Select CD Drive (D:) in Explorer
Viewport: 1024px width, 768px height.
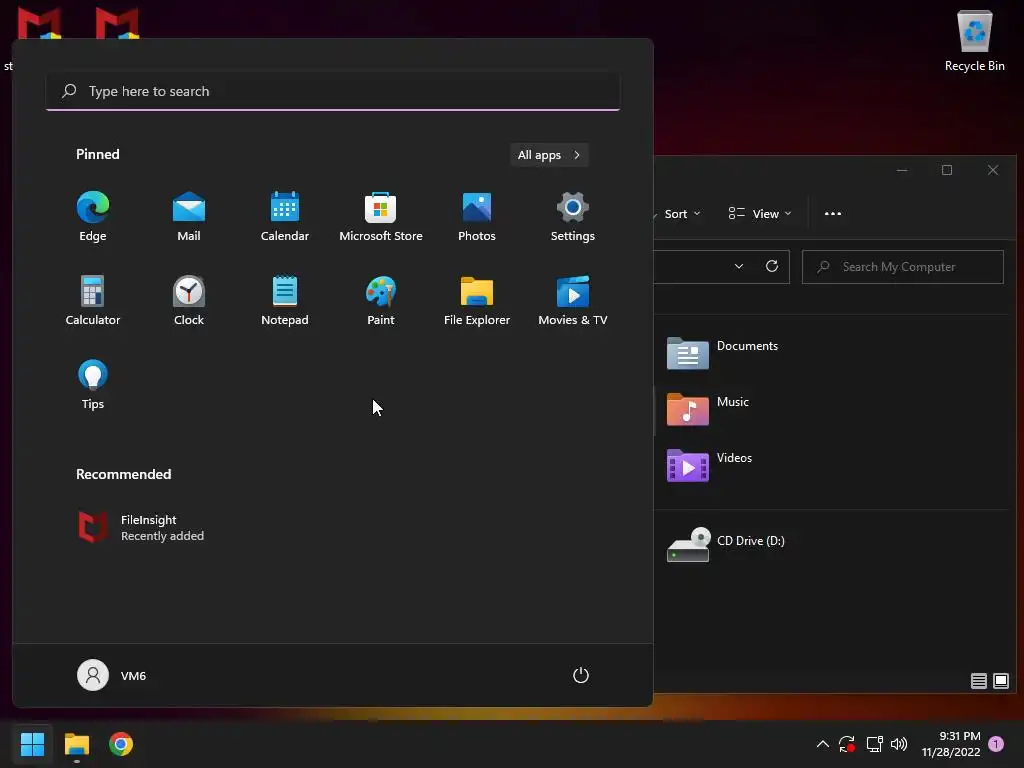[x=726, y=545]
